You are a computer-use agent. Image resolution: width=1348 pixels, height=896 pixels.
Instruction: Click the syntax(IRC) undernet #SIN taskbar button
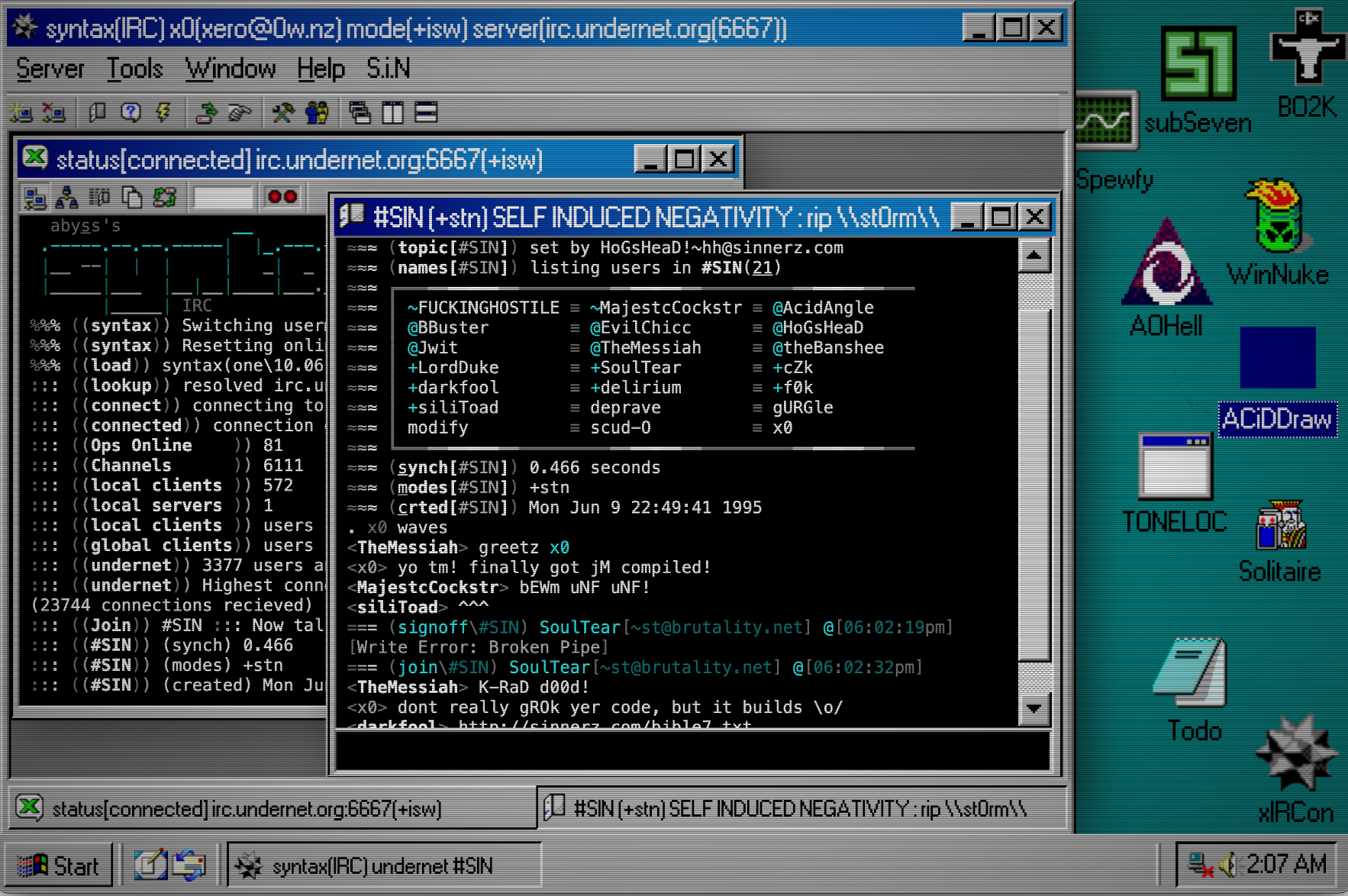(385, 865)
